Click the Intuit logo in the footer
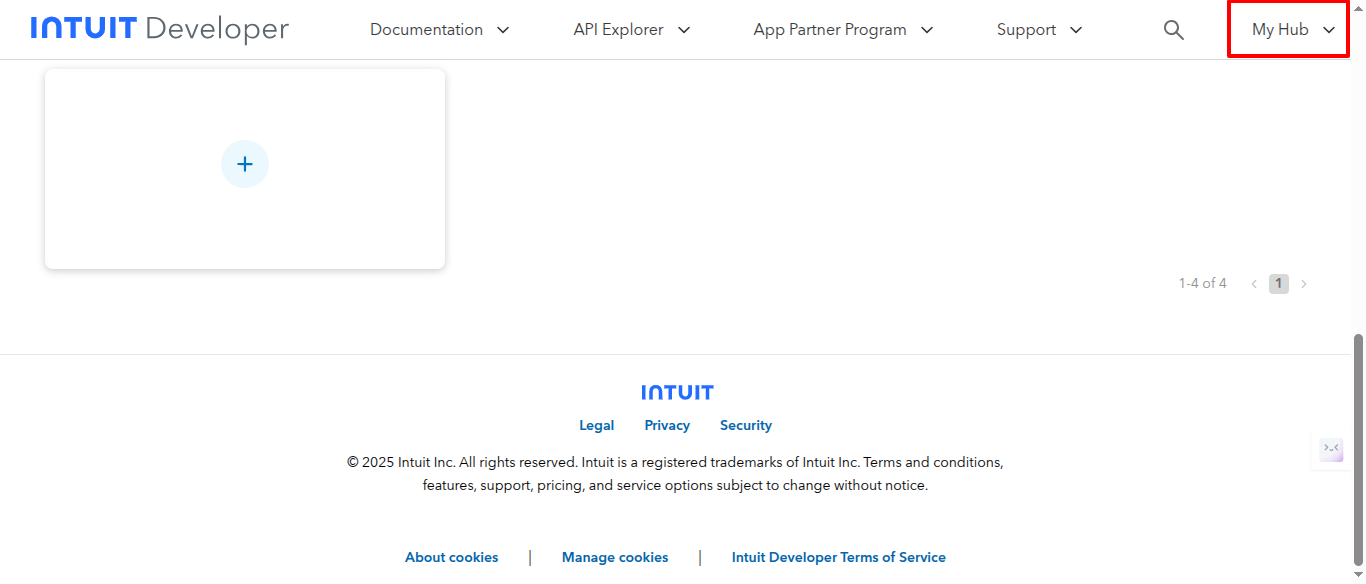1366x584 pixels. [x=677, y=391]
